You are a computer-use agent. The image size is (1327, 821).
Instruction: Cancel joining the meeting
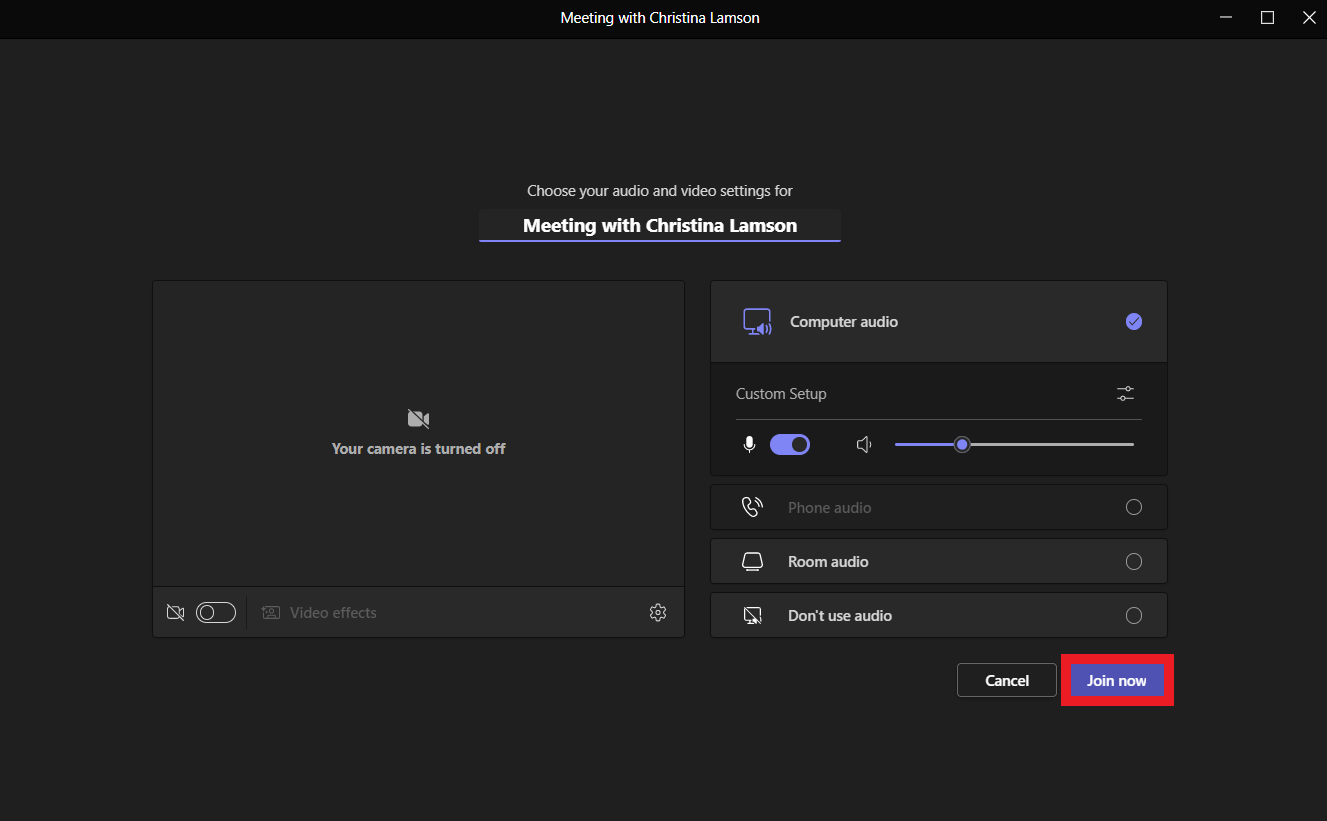1007,680
